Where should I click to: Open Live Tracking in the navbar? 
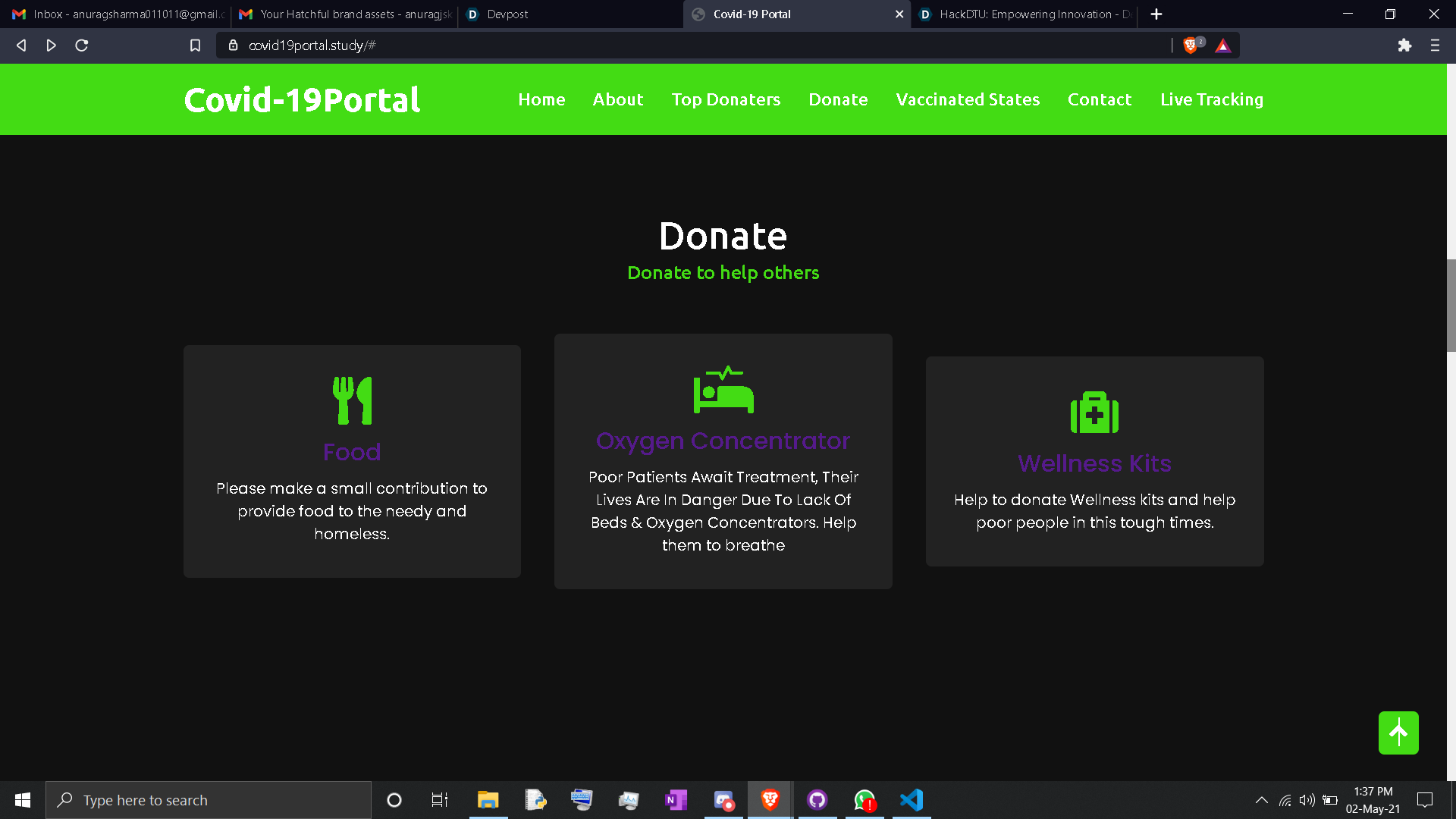pos(1211,99)
